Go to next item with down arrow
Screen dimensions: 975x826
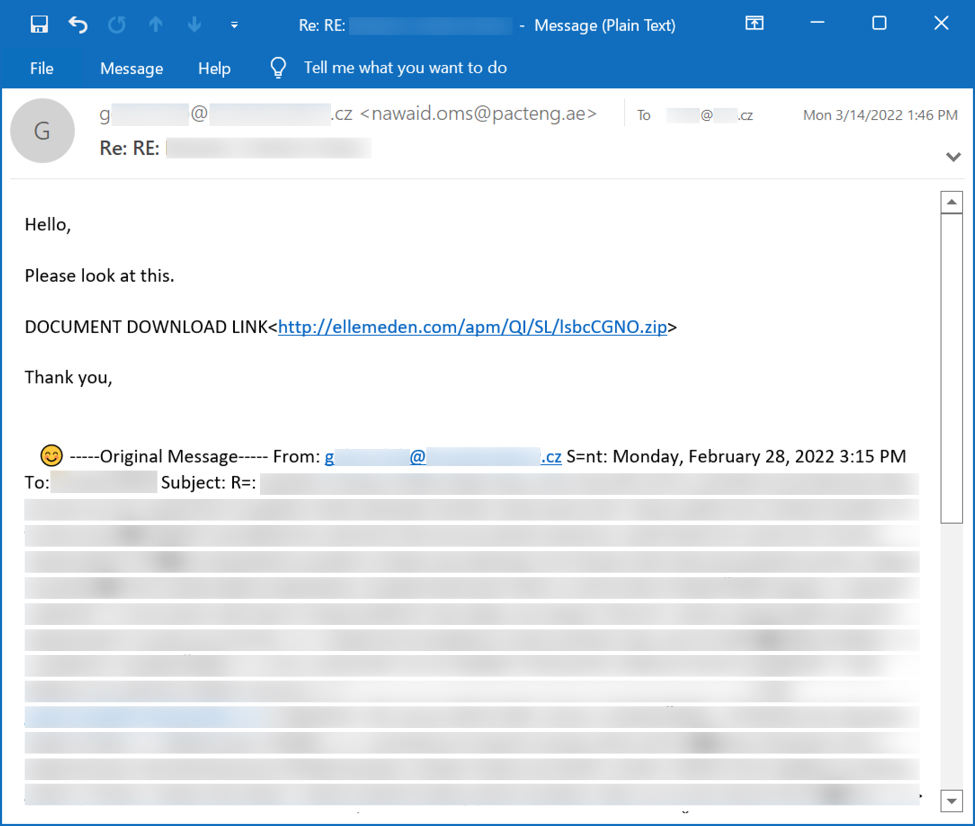(193, 25)
